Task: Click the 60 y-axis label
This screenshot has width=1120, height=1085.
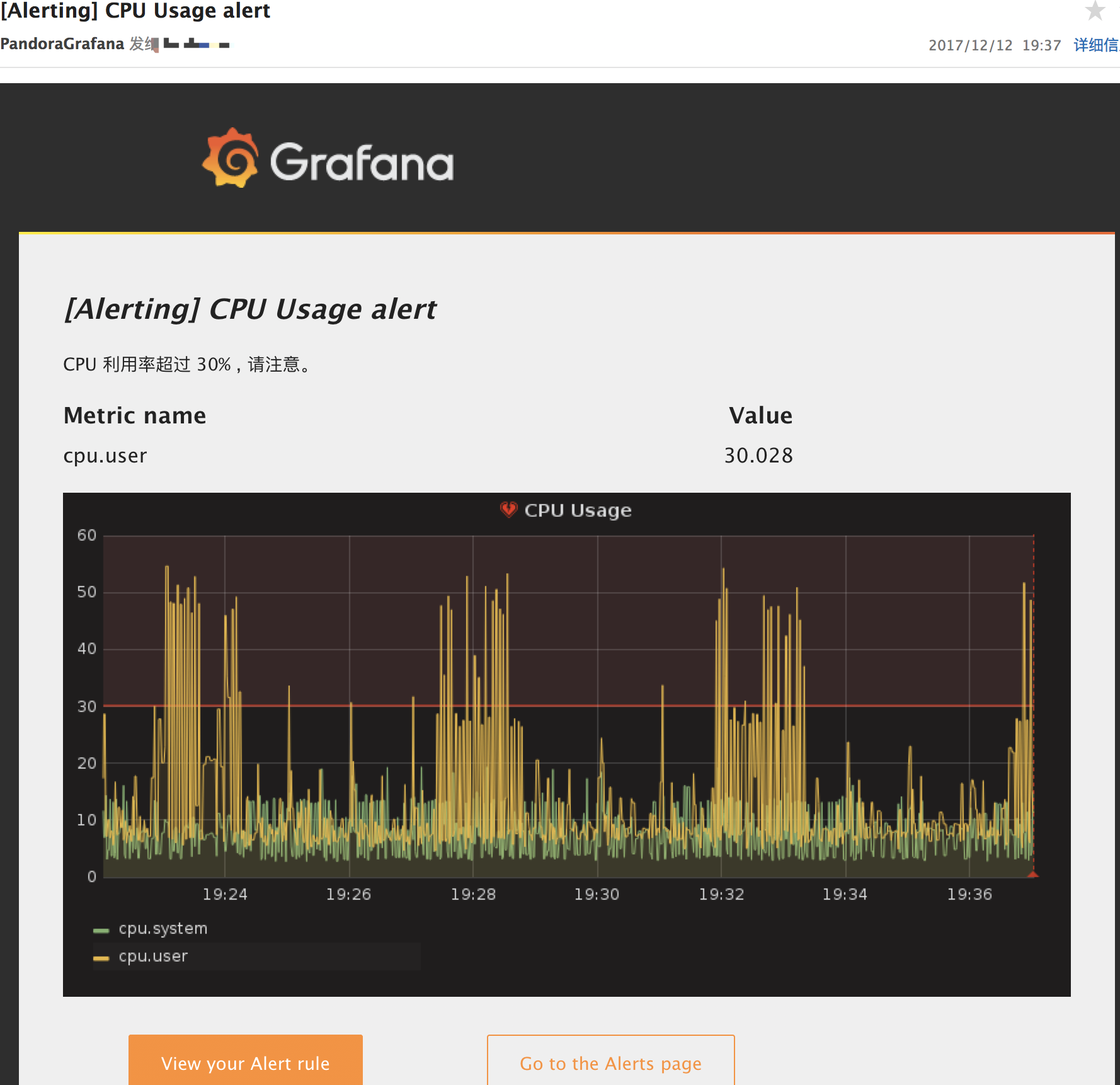Action: tap(87, 535)
